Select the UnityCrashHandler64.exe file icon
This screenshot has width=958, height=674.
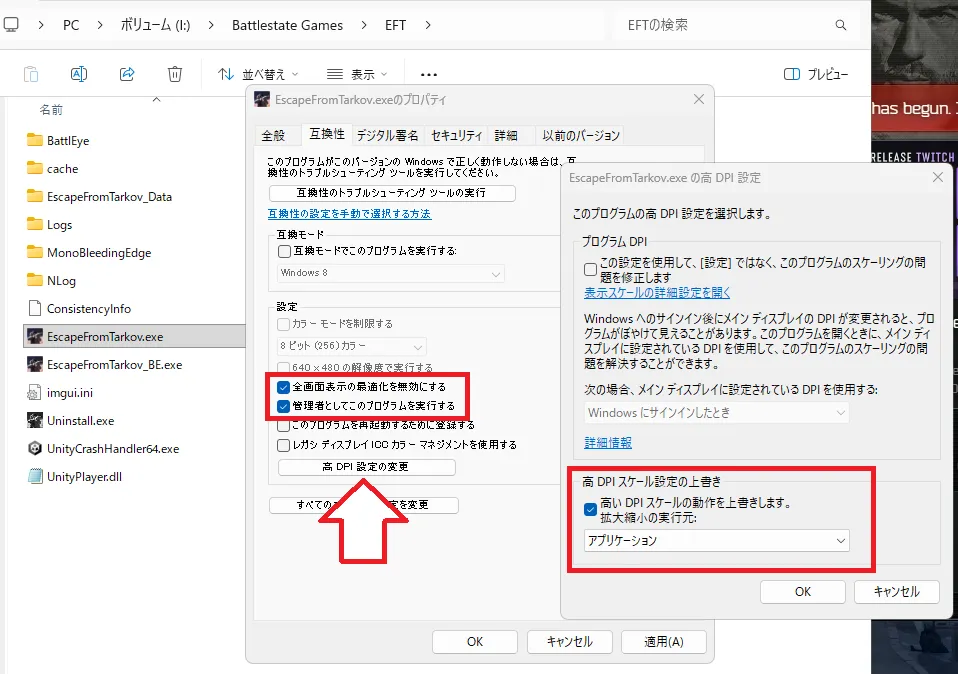click(x=35, y=449)
